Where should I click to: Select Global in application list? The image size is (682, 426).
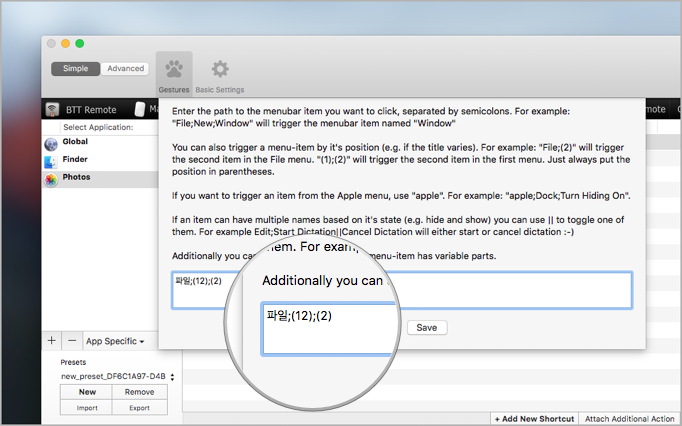pyautogui.click(x=100, y=142)
